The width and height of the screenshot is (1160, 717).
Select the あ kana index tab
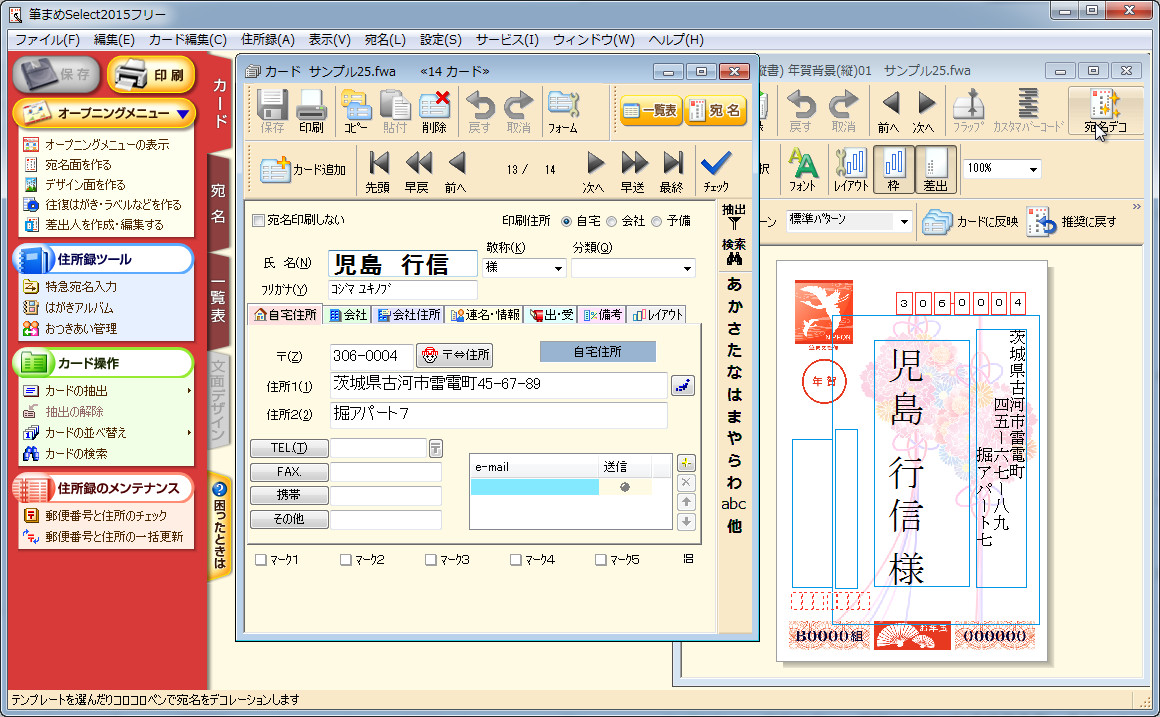pyautogui.click(x=734, y=284)
